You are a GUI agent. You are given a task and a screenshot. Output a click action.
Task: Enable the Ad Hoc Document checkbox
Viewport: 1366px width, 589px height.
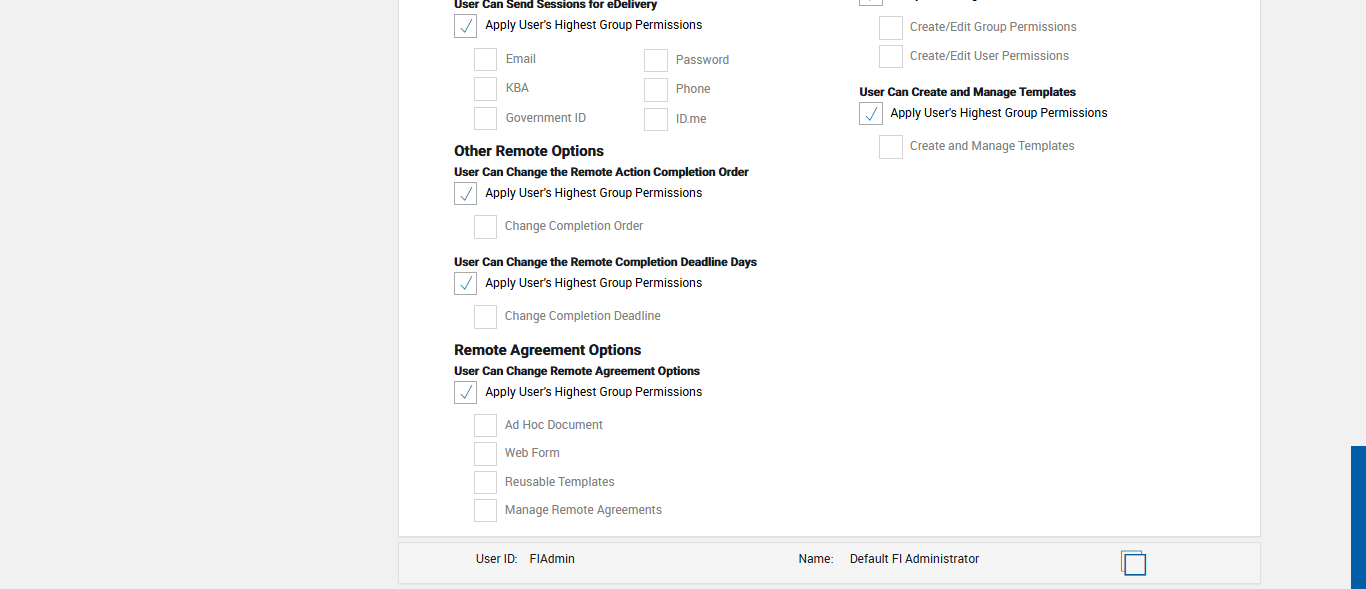click(485, 426)
